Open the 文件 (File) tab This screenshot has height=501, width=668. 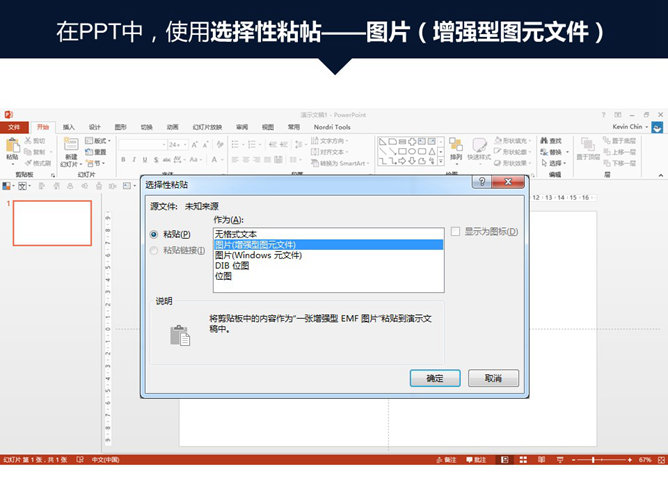click(14, 127)
